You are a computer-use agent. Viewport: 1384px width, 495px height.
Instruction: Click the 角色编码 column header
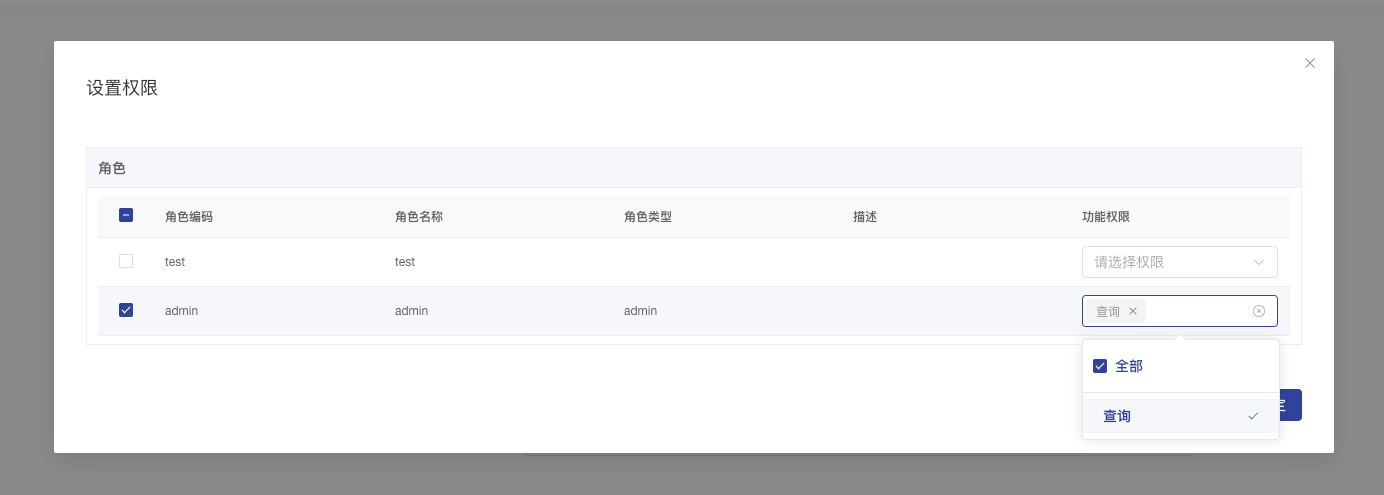point(189,217)
